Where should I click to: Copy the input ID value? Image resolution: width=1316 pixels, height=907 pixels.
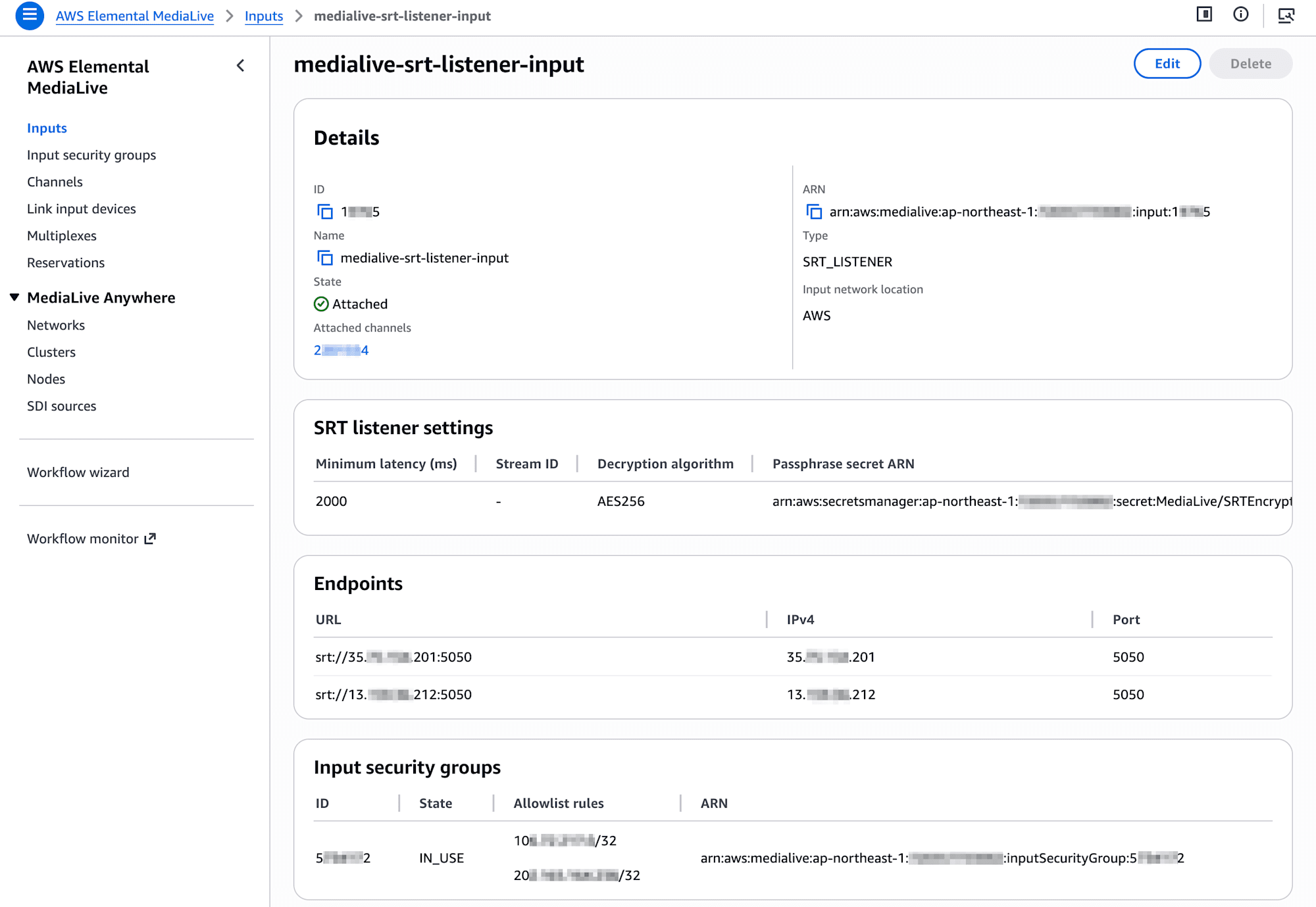tap(325, 212)
